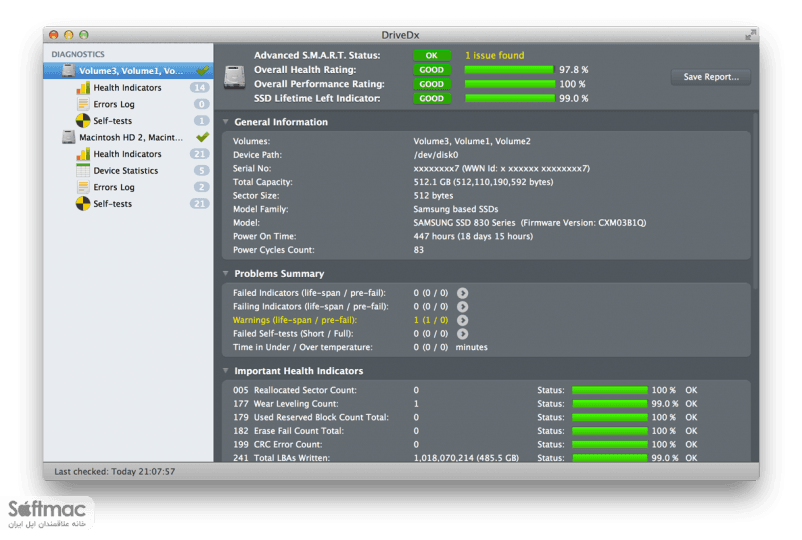Screen dimensions: 802x540
Task: Click 'Time in Under / Over temperature' label
Action: pos(303,347)
